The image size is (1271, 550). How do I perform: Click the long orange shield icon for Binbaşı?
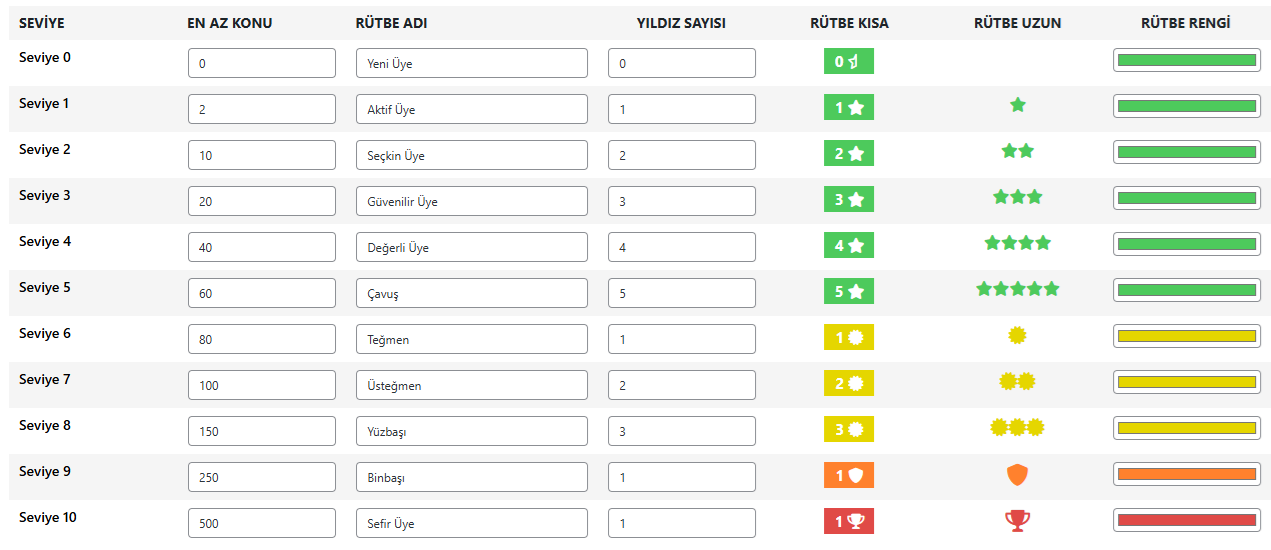[1018, 475]
